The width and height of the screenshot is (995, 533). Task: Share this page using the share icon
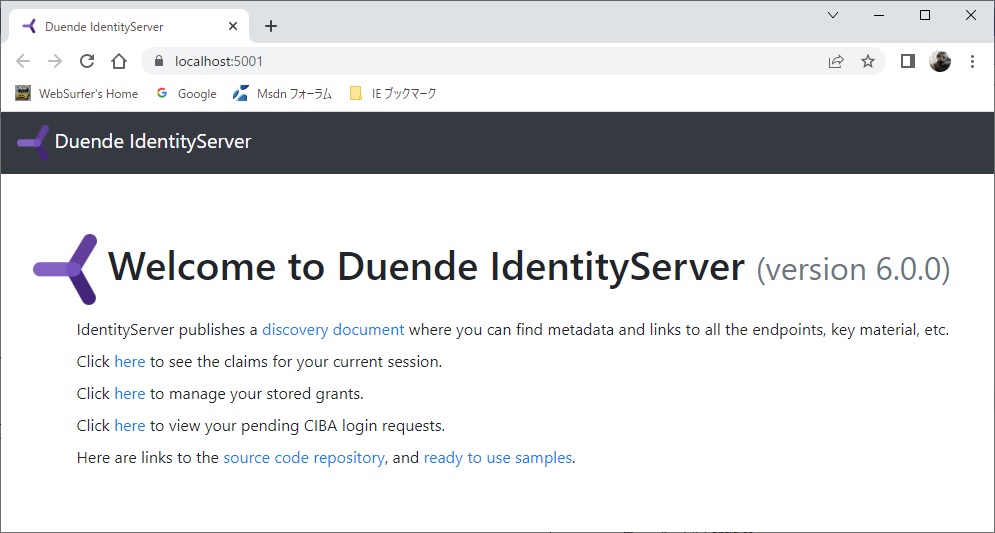coord(836,62)
